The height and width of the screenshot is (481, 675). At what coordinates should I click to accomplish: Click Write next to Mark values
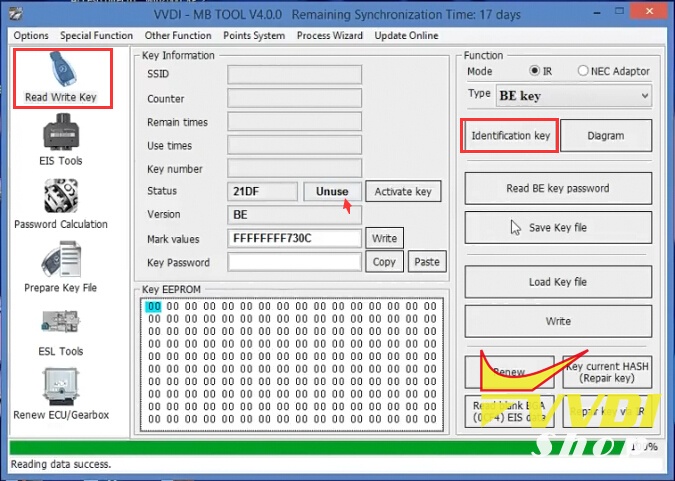384,238
